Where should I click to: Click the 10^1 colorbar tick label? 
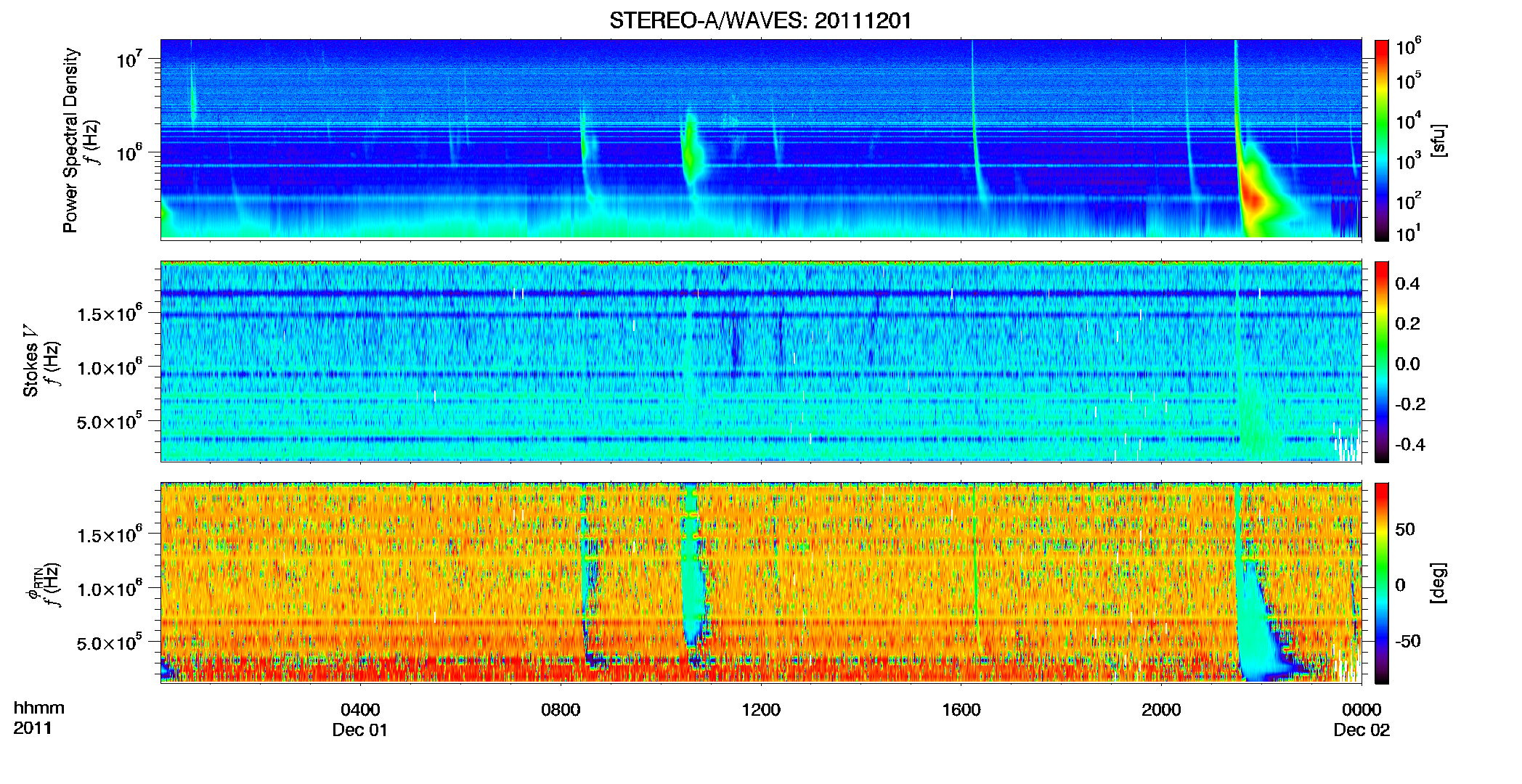pos(1409,234)
